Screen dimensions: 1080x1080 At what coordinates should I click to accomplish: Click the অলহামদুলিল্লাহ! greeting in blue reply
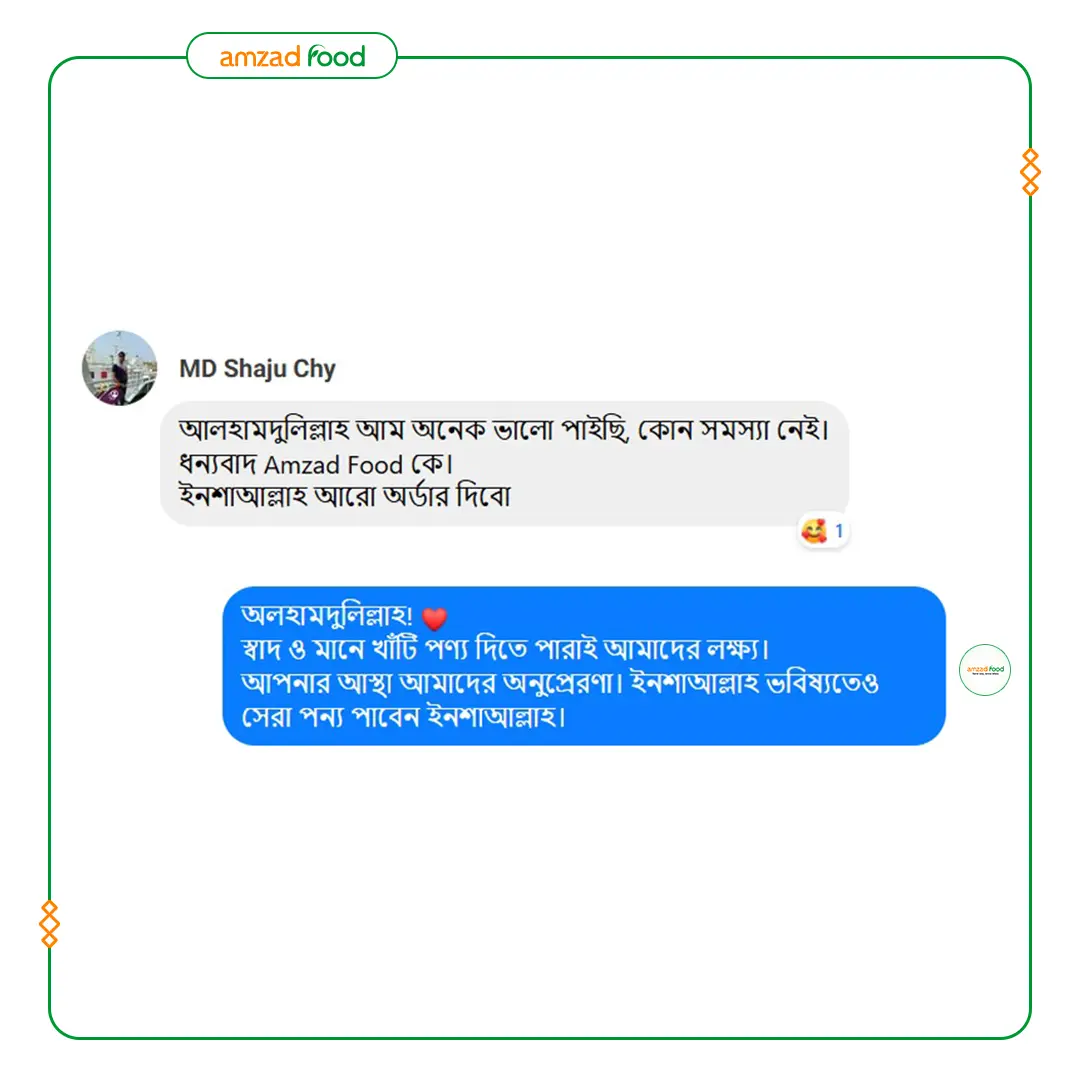tap(327, 615)
